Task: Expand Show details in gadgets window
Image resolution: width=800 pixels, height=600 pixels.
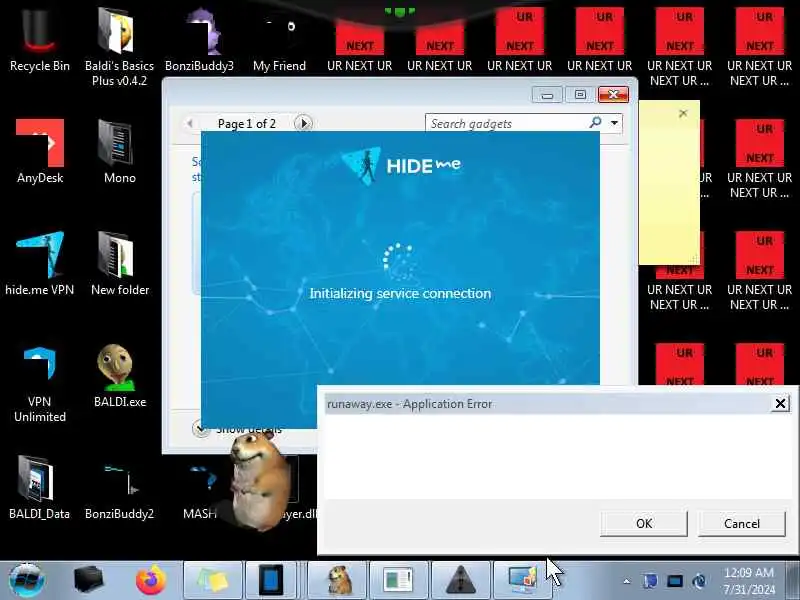Action: click(x=201, y=429)
